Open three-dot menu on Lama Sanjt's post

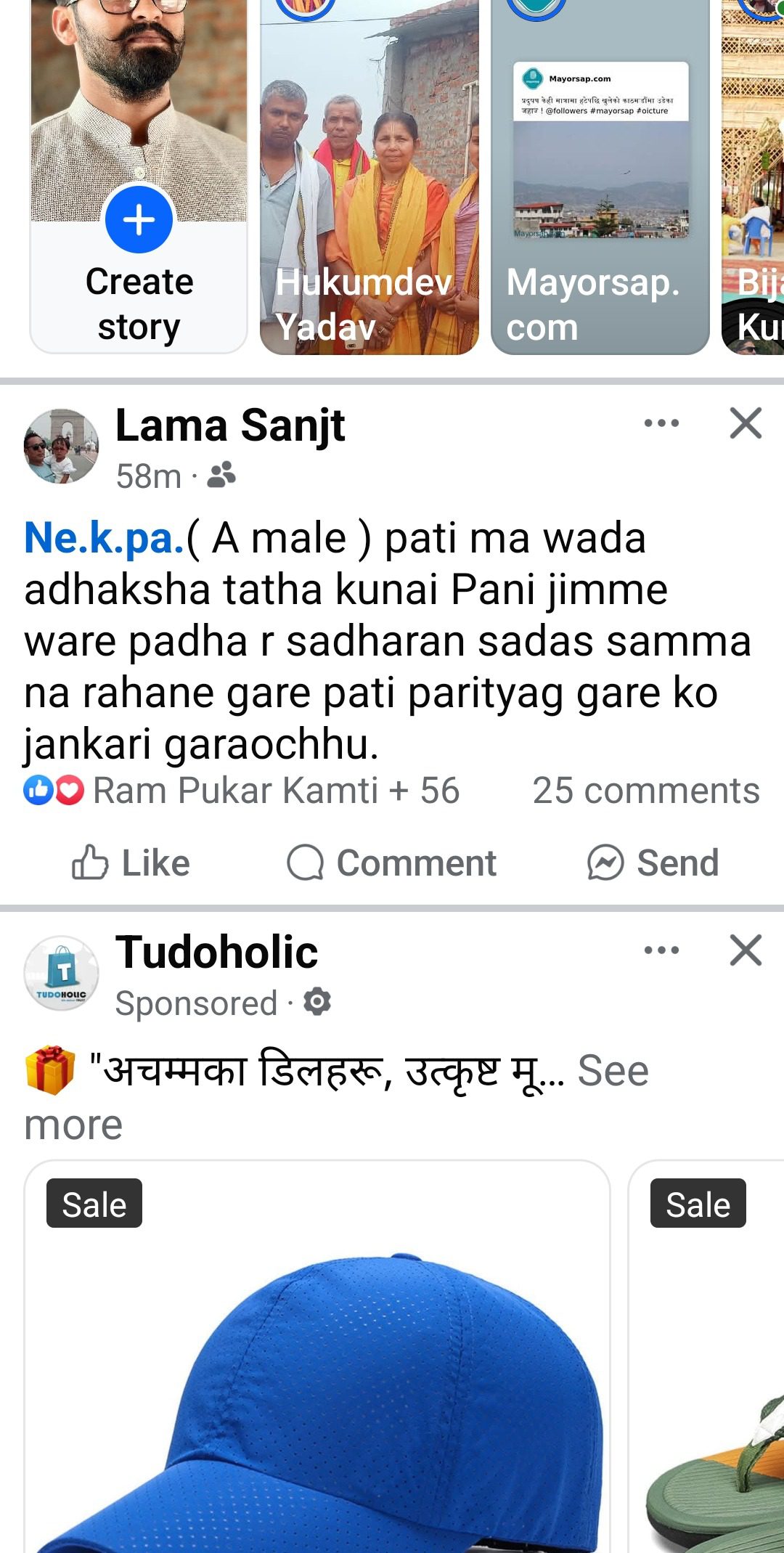[x=661, y=423]
